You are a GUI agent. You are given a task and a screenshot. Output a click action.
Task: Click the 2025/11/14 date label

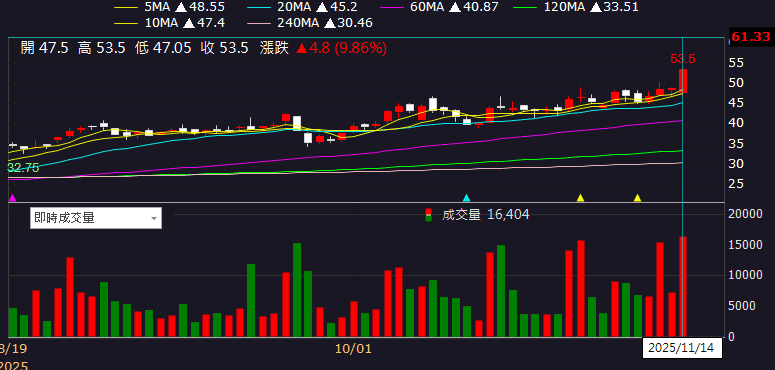pos(681,348)
